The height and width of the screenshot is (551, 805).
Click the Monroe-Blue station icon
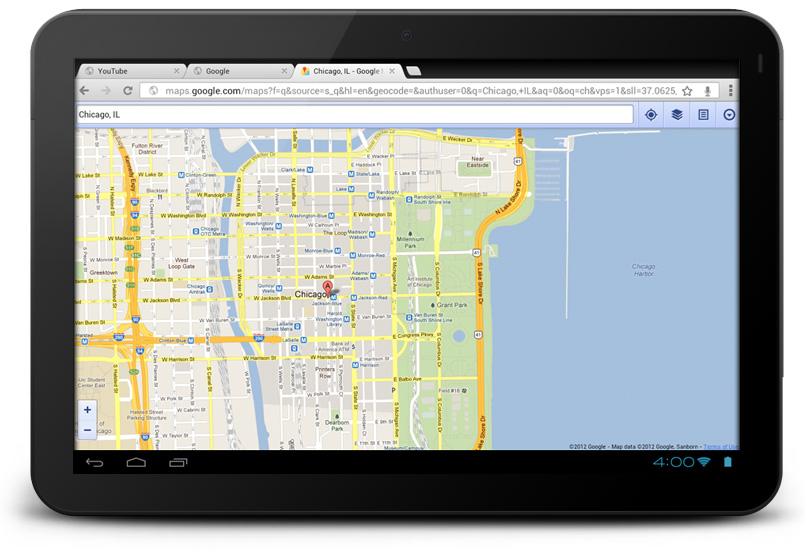(337, 251)
